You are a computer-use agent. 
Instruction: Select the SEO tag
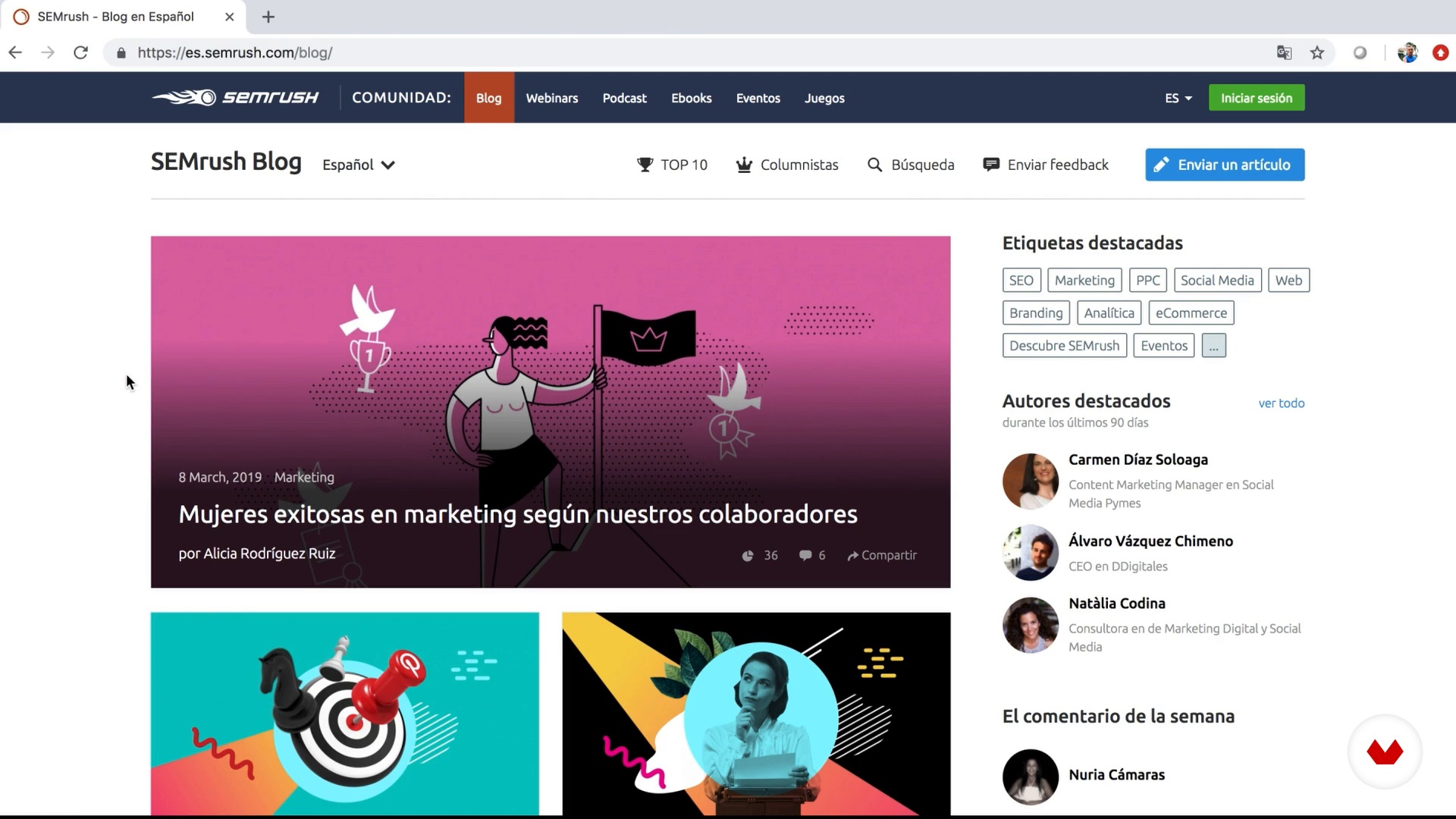(1021, 281)
